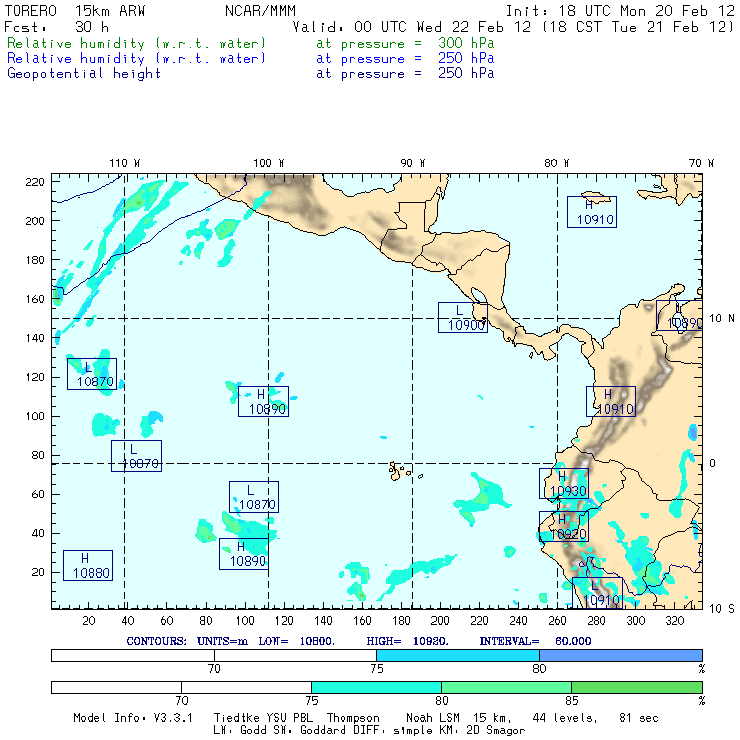
Task: Click the dark green above-85% lower bar segment
Action: (637, 687)
